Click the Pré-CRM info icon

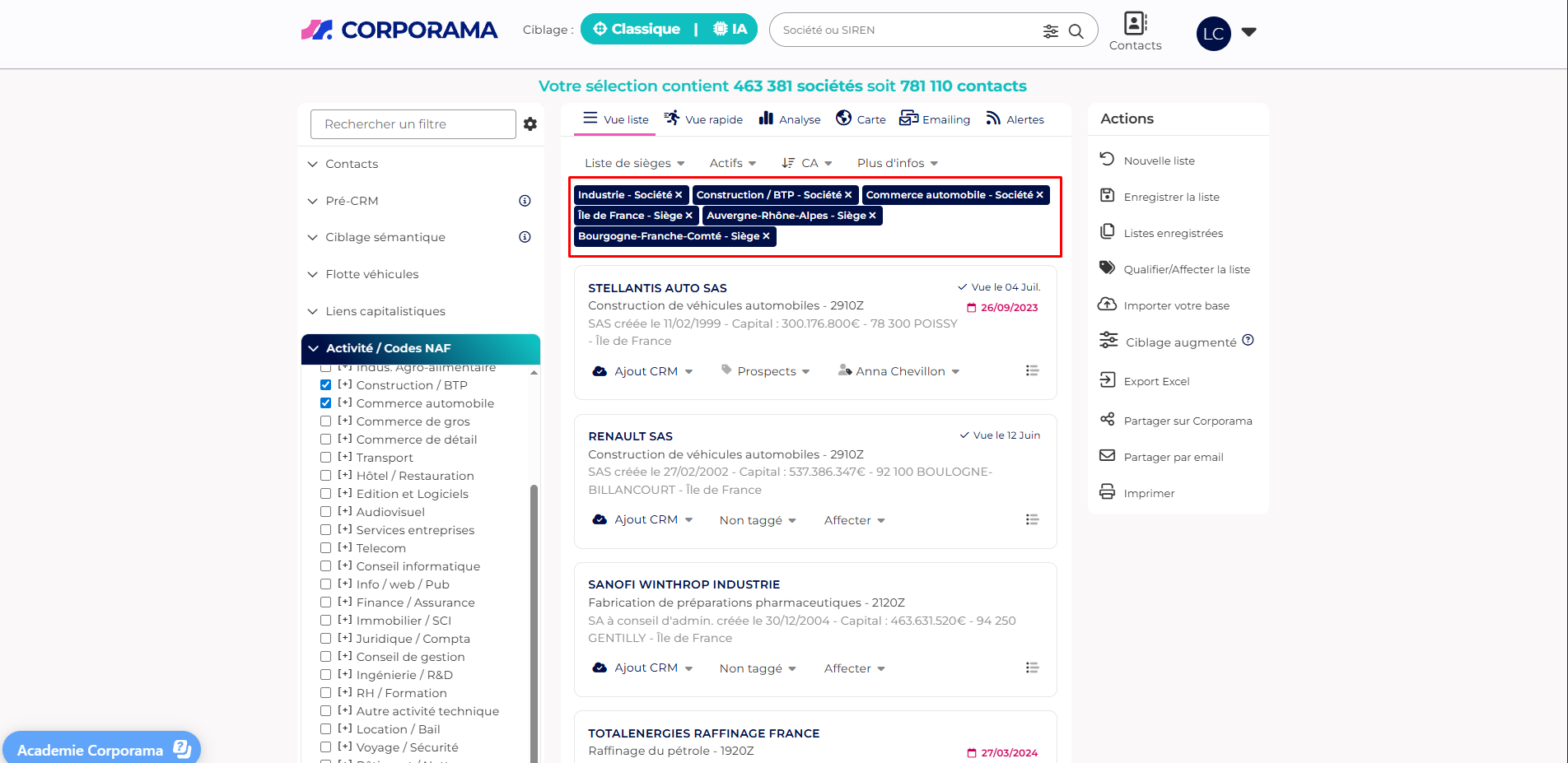point(525,201)
